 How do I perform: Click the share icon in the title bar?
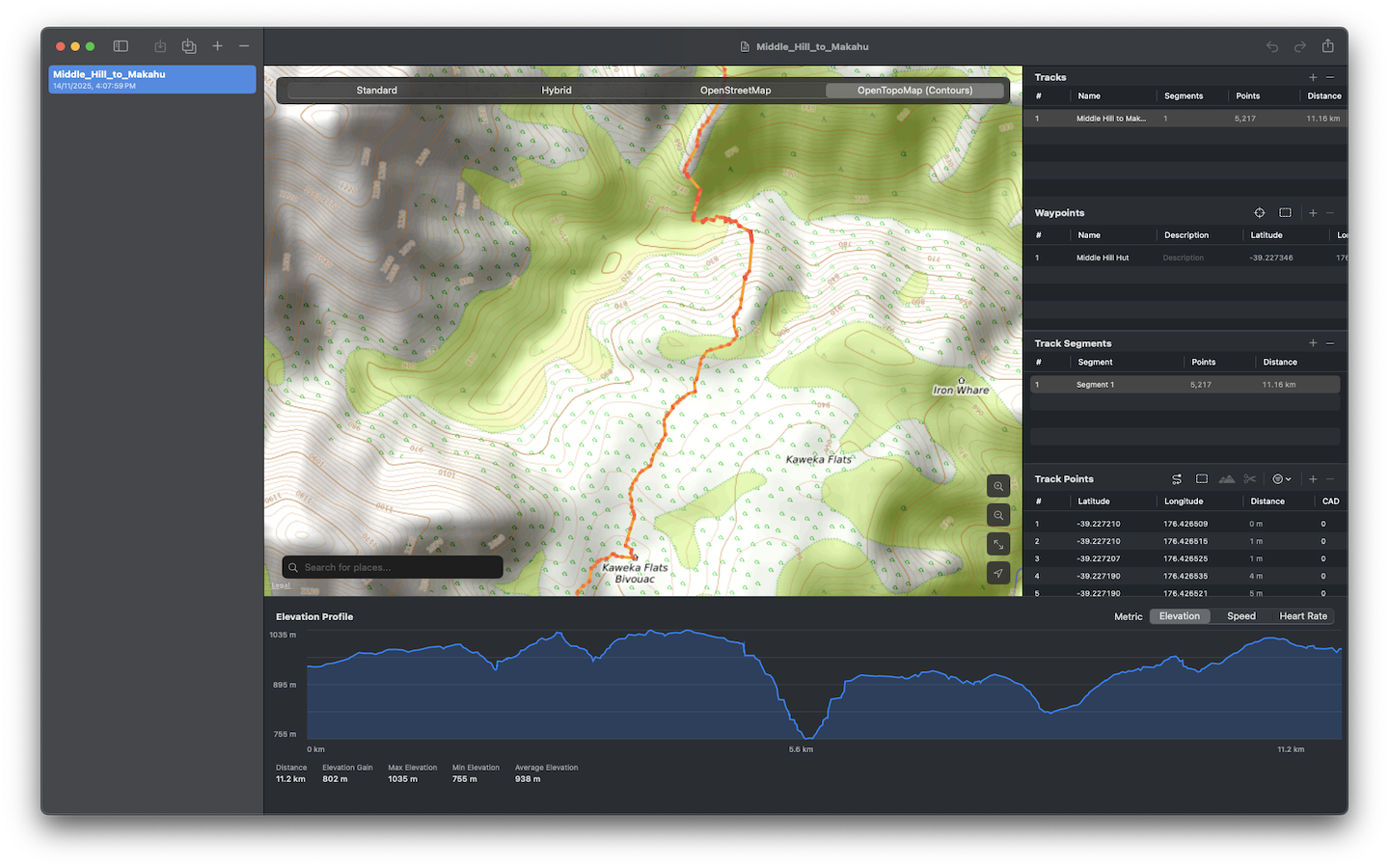pyautogui.click(x=1328, y=45)
